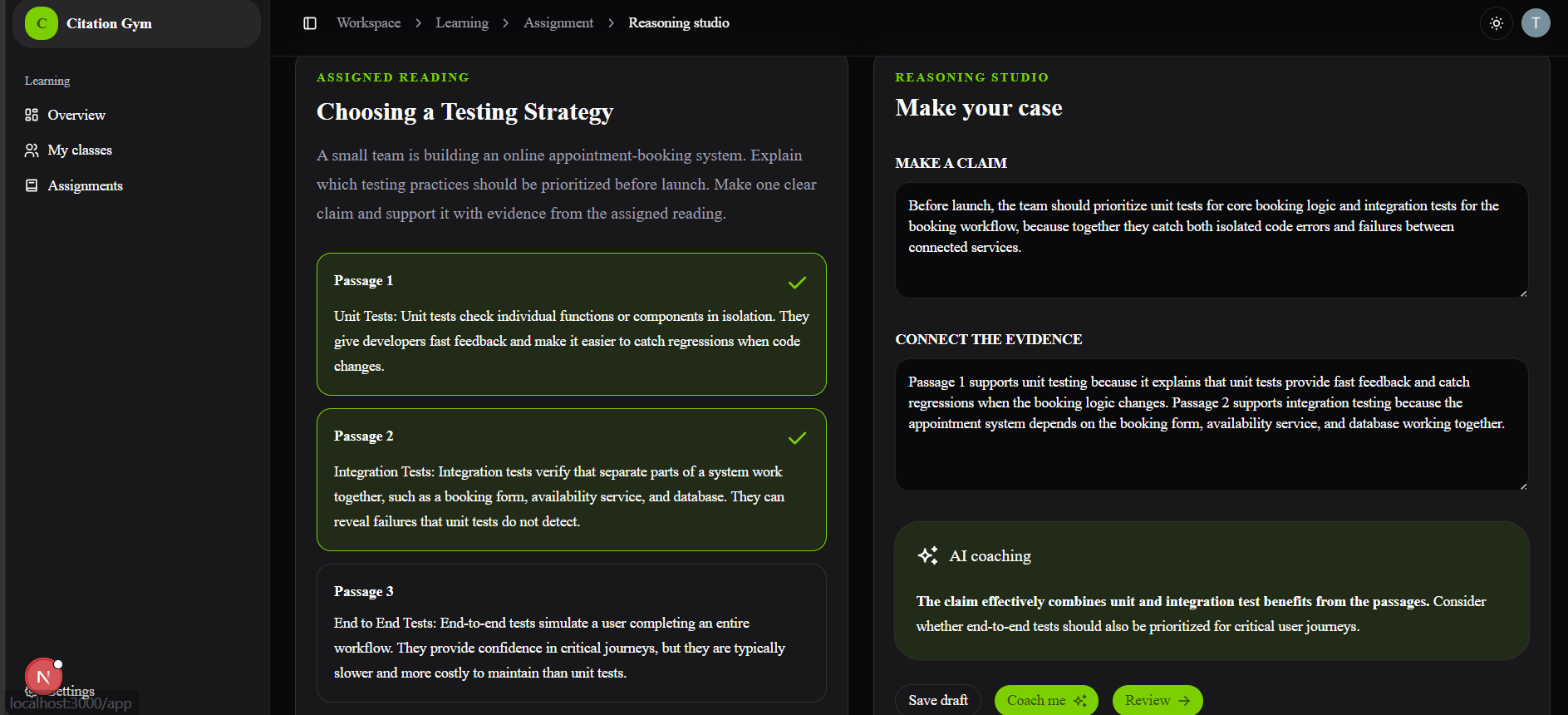Open the user avatar T menu

[x=1536, y=23]
